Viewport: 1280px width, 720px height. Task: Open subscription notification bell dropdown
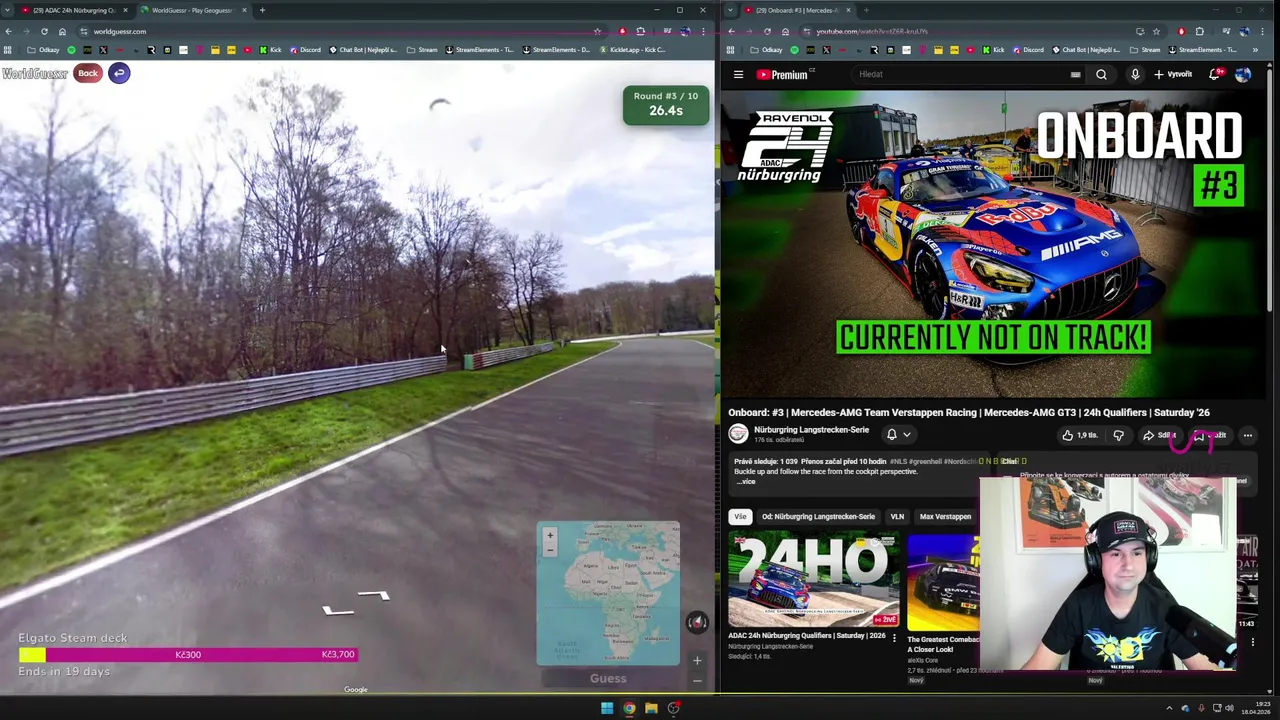click(x=898, y=434)
